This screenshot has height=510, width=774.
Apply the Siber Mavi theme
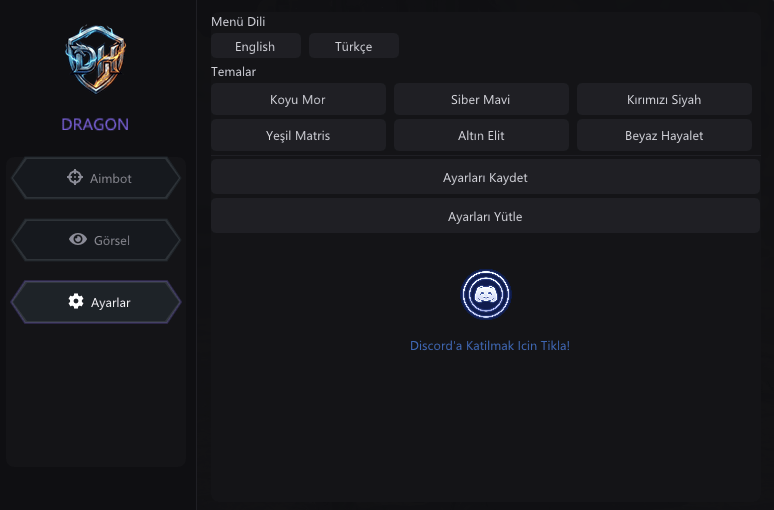click(481, 99)
